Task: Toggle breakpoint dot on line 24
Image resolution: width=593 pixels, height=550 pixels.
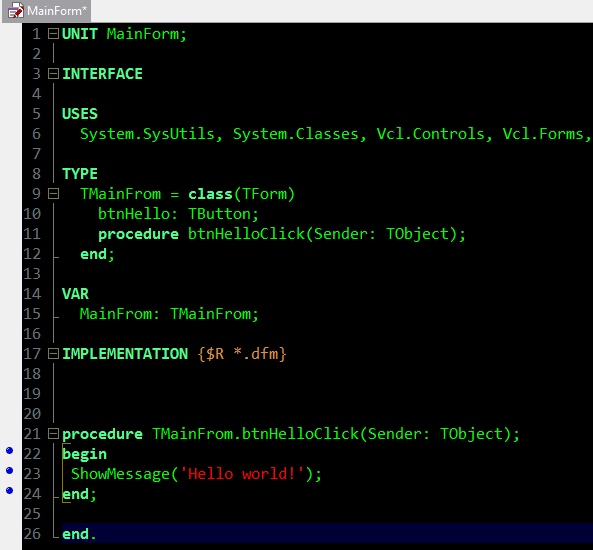Action: (x=9, y=490)
